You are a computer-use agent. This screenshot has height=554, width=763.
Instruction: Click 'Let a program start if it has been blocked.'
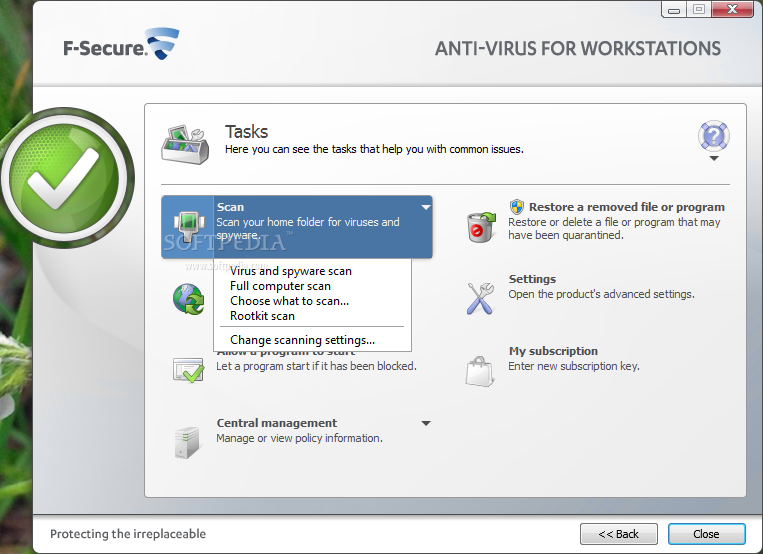316,366
